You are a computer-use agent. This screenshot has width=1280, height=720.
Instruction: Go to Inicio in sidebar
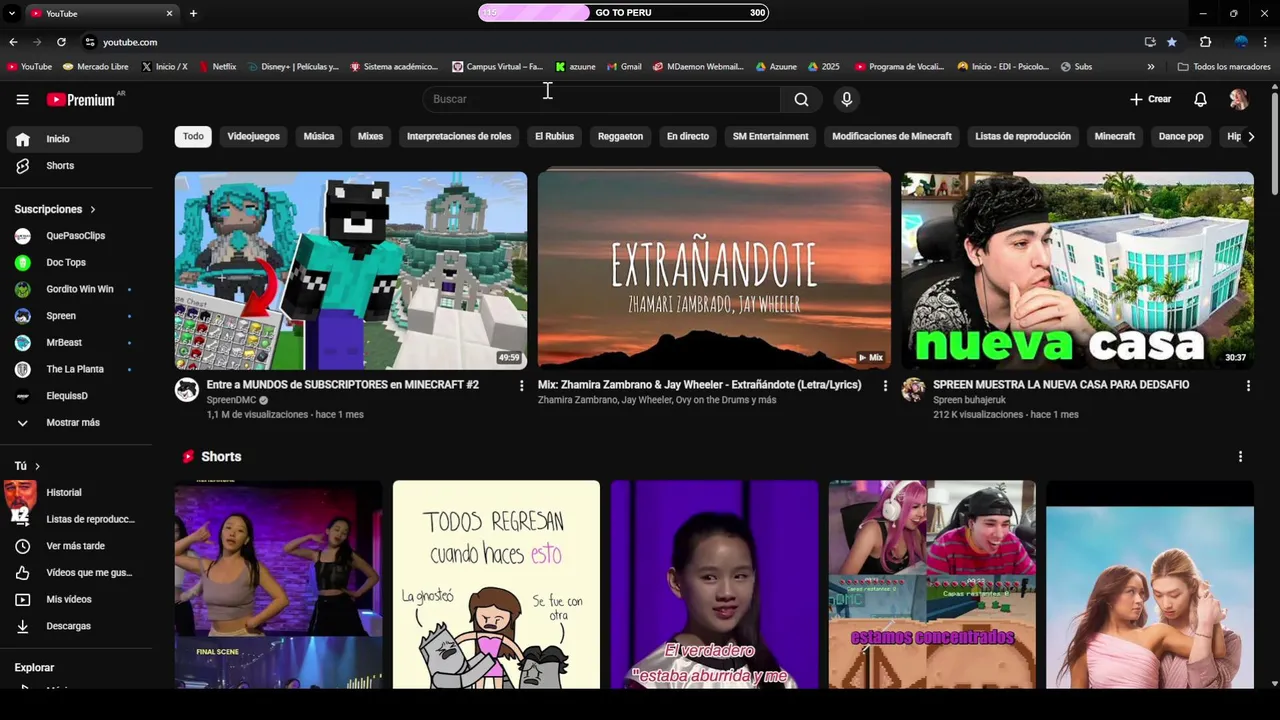[75, 139]
